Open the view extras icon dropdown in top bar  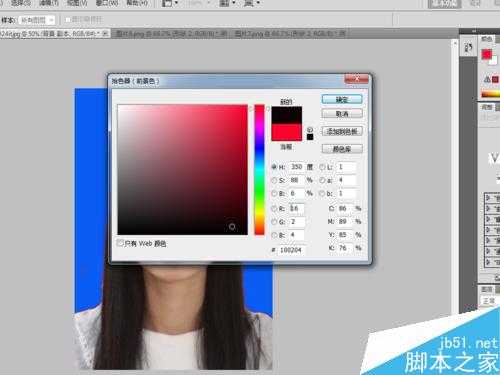tap(170, 4)
